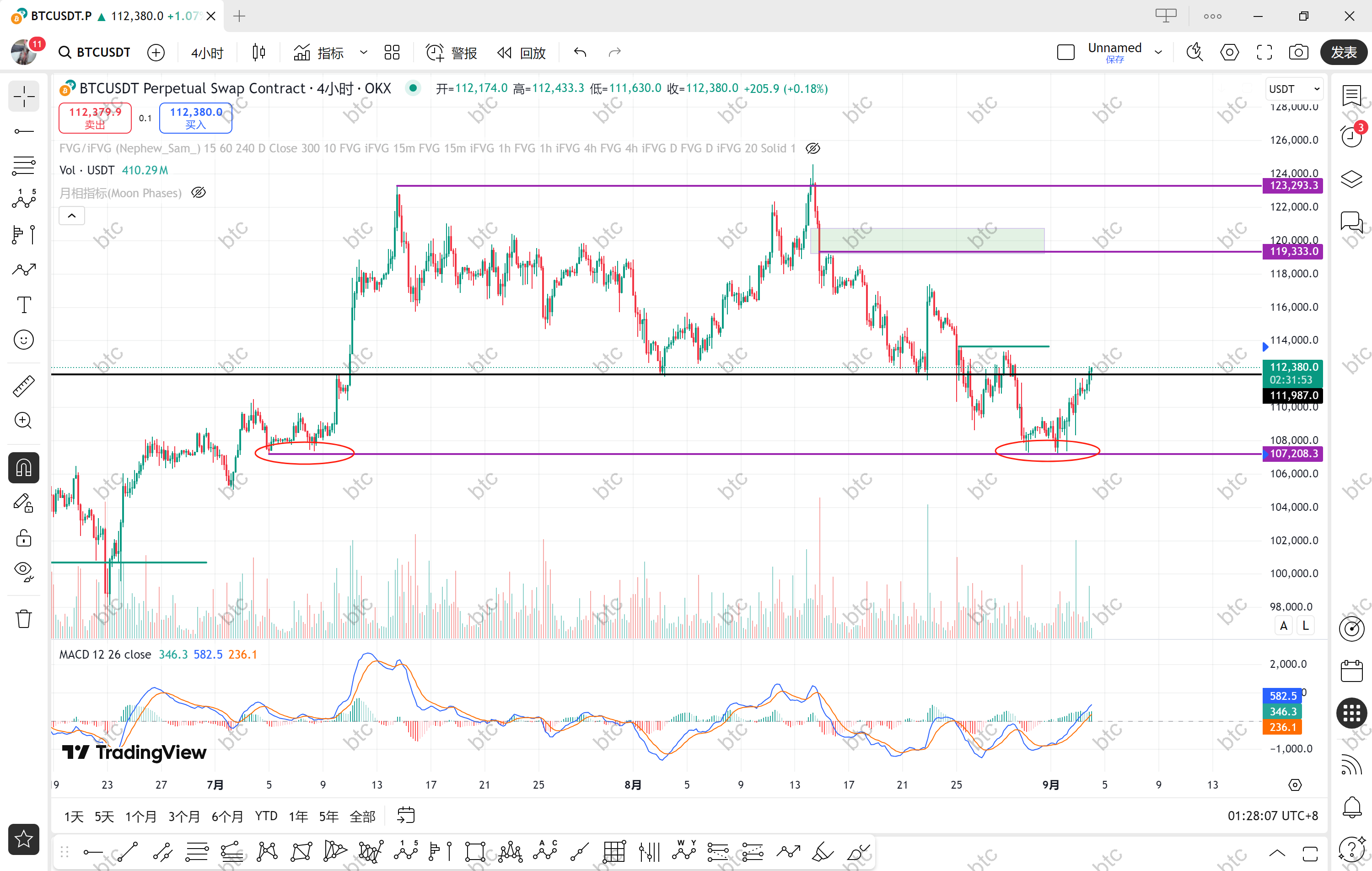
Task: Open the USDT currency dropdown
Action: point(1294,89)
